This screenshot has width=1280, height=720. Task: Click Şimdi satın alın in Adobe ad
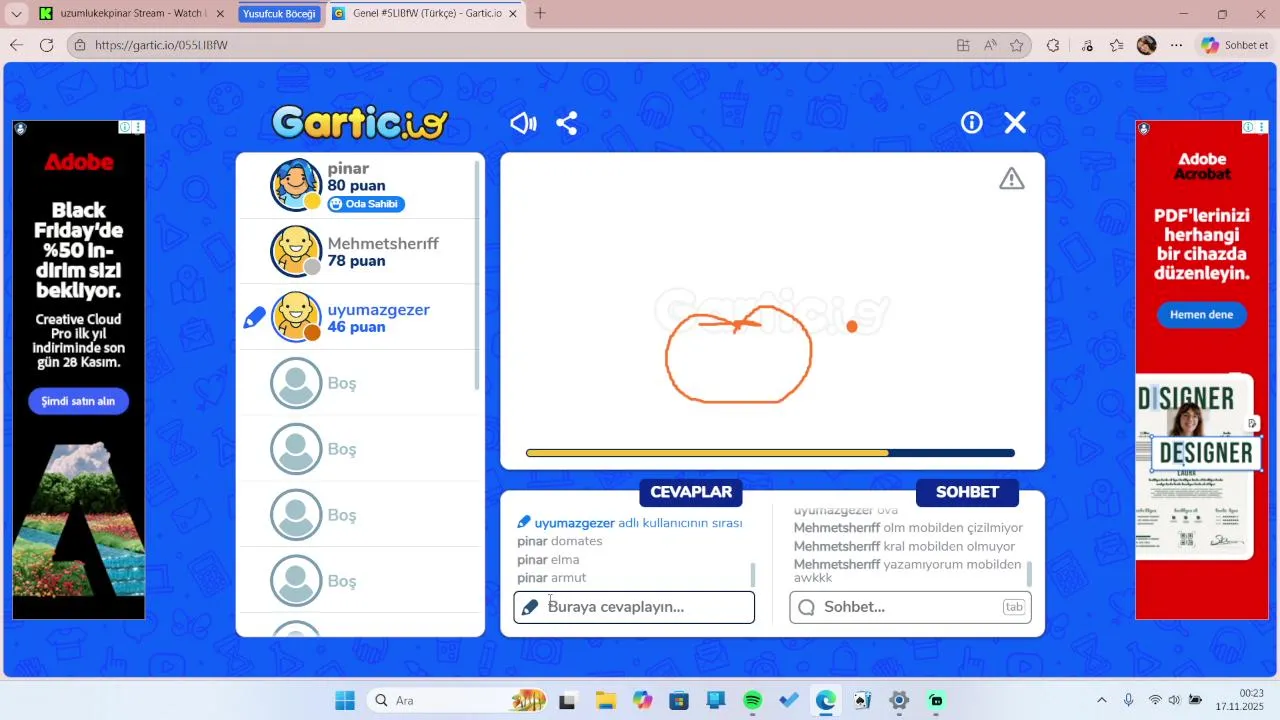(78, 401)
